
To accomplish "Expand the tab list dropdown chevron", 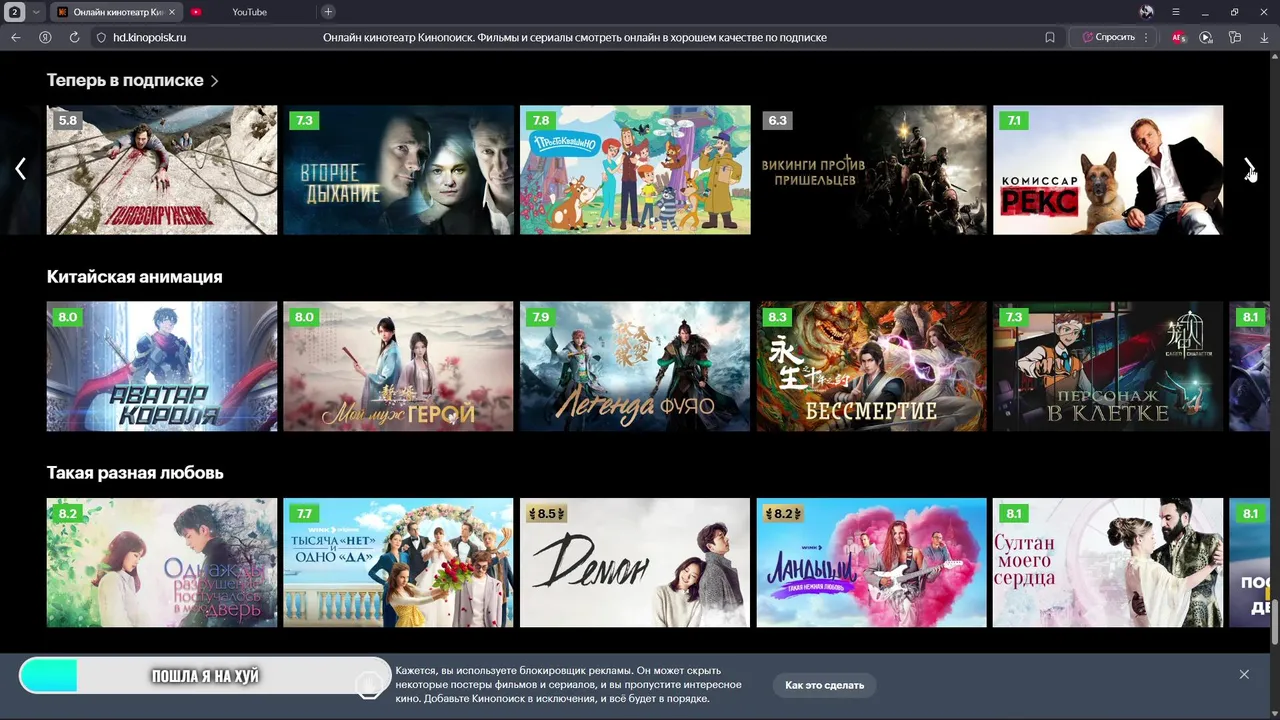I will [37, 12].
